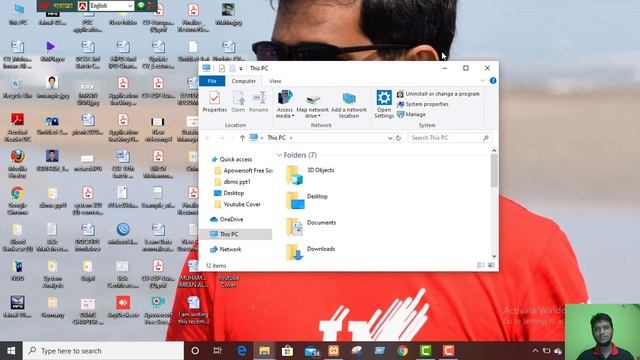Click the Up arrow in the address bar
Screen dimensions: 640x360
(242, 138)
